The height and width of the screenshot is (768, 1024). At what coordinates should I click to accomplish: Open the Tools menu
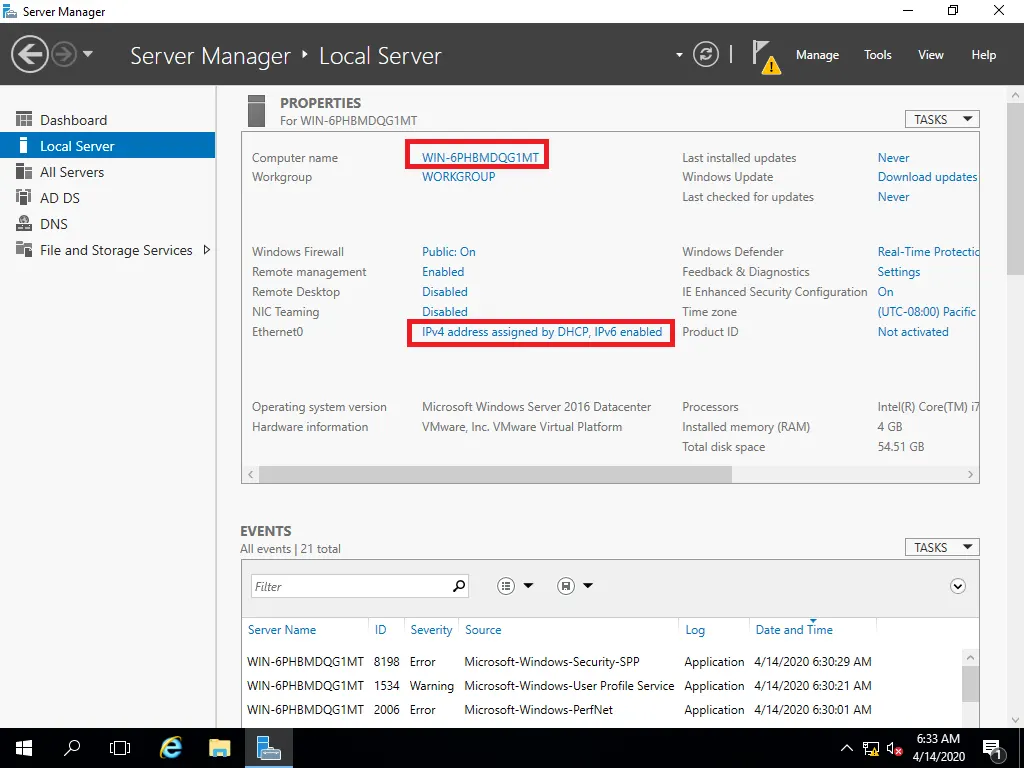tap(878, 55)
